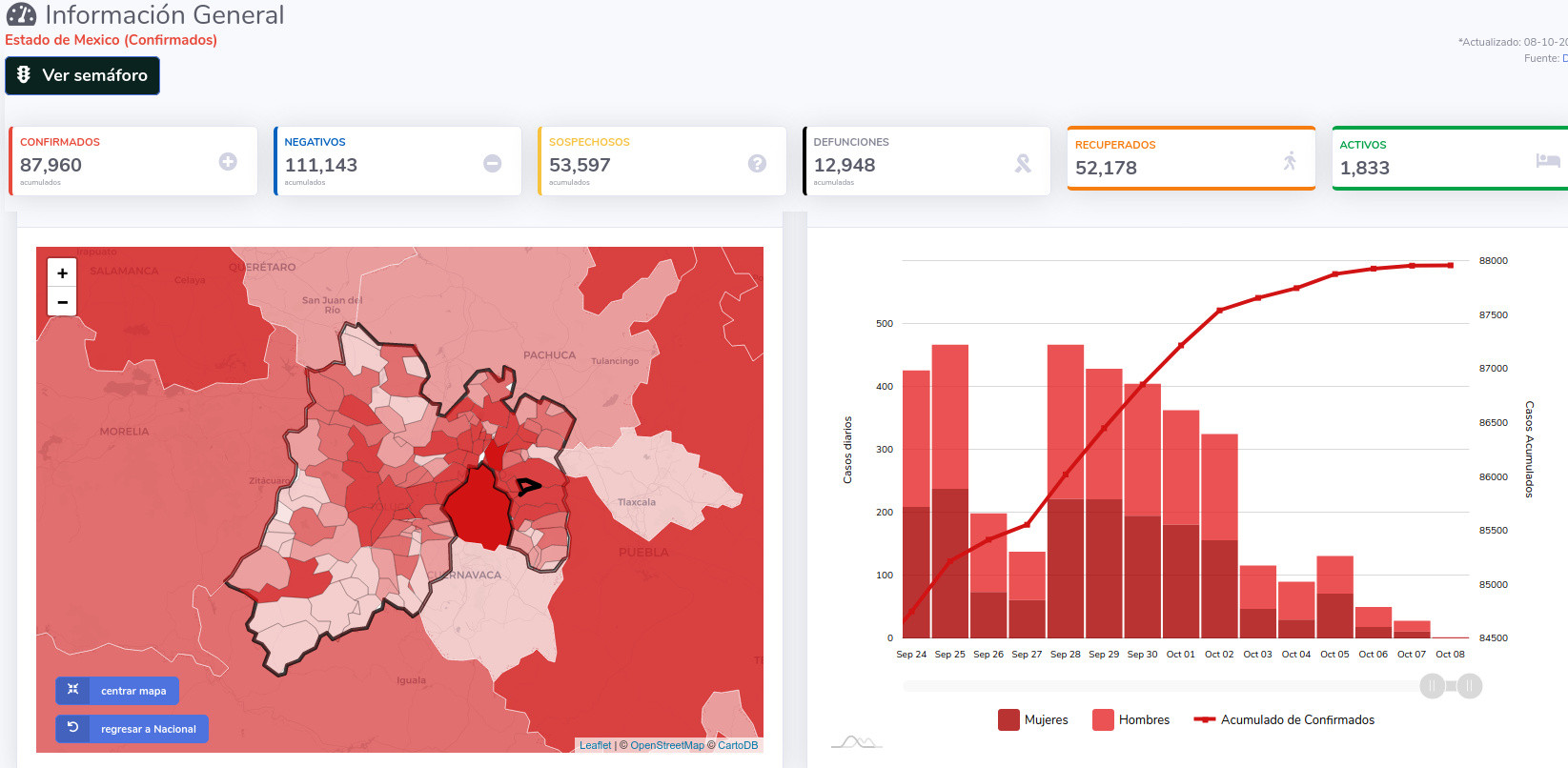The image size is (1568, 768).
Task: Click the minus icon in Negativos card
Action: (493, 163)
